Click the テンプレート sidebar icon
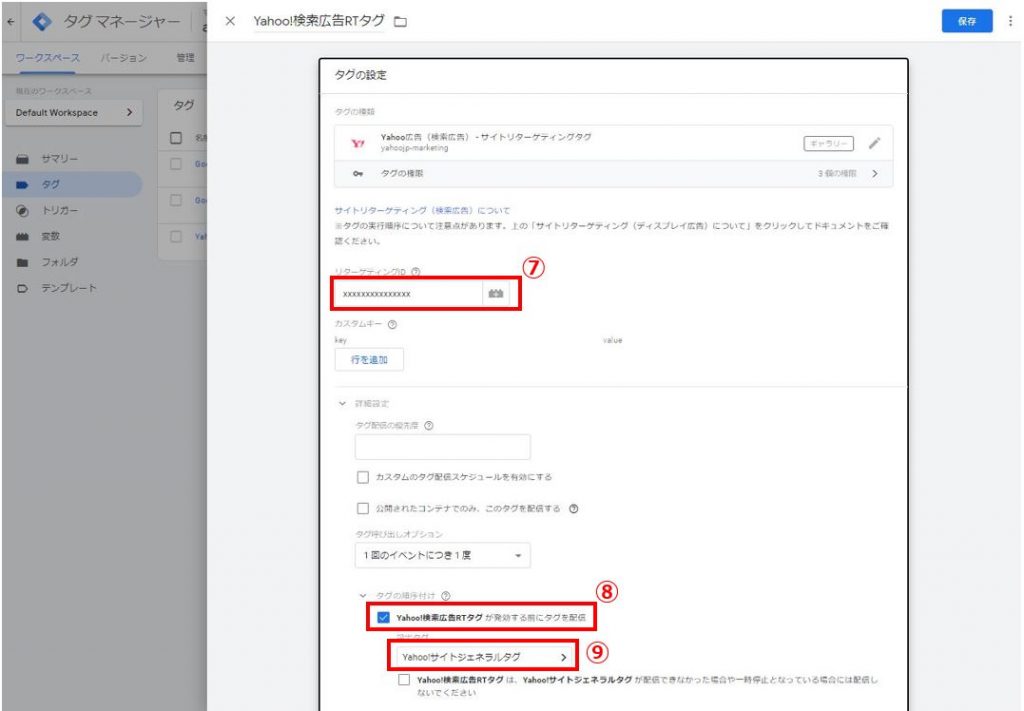 (x=22, y=288)
